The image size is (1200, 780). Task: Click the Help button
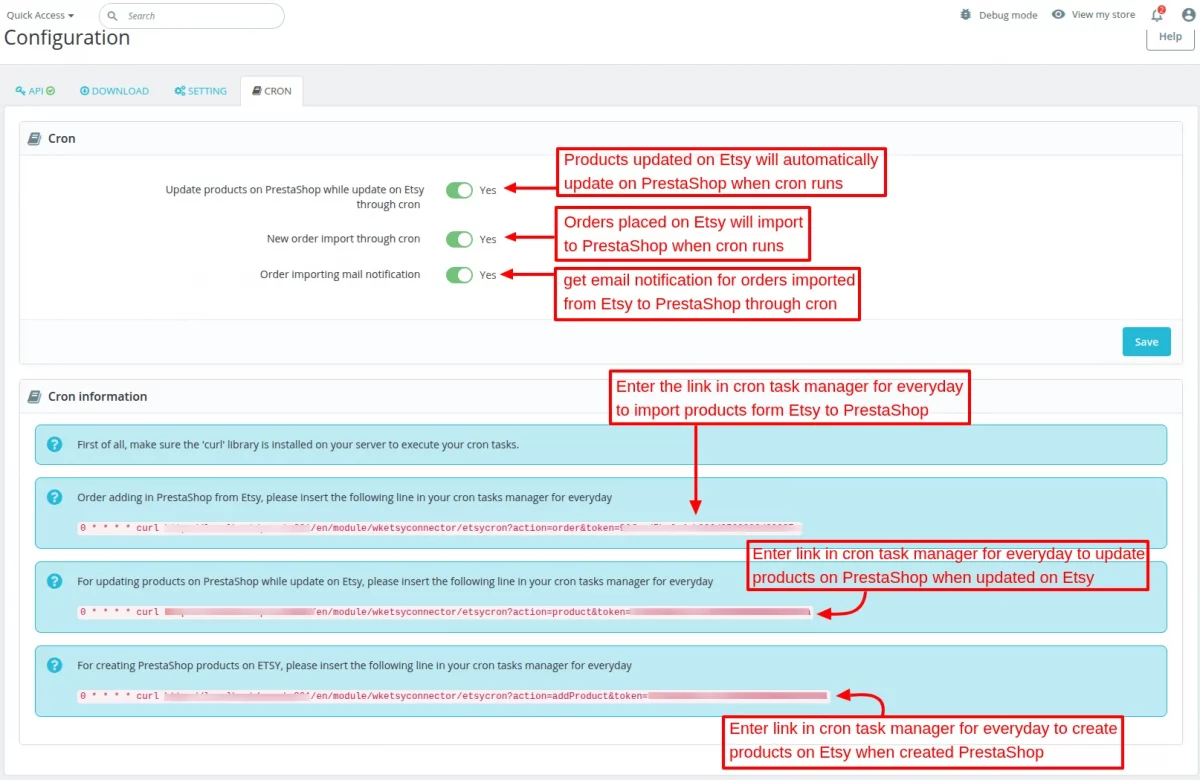tap(1170, 37)
